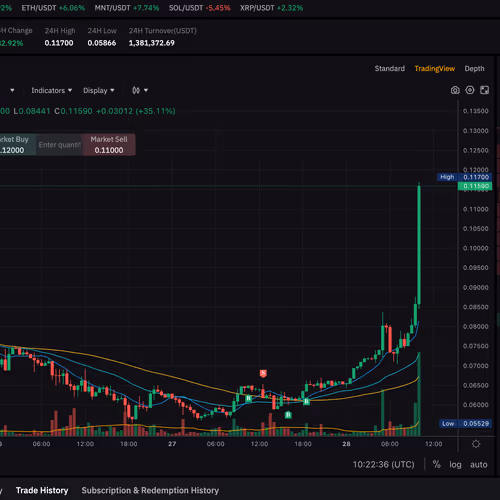Click the red S sell marker
Image resolution: width=500 pixels, height=500 pixels.
(x=263, y=373)
